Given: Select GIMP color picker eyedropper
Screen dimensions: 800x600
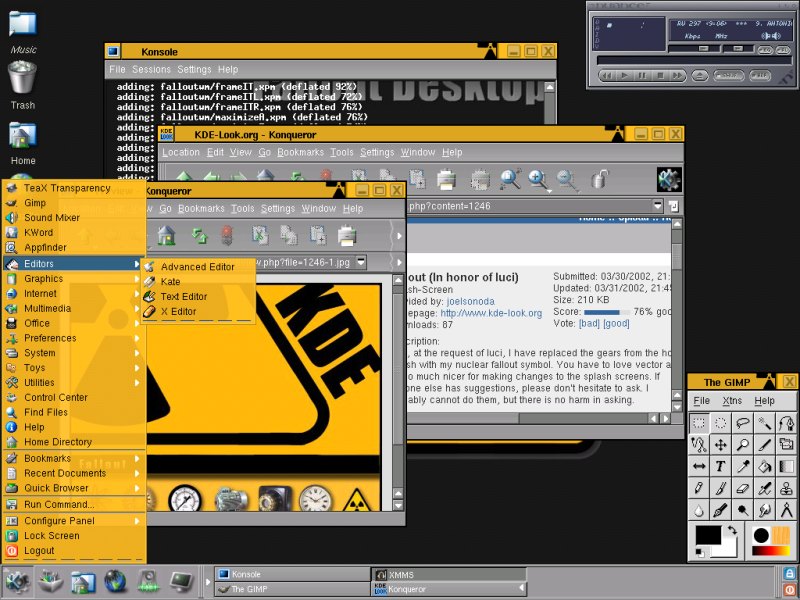Looking at the screenshot, I should pyautogui.click(x=742, y=466).
